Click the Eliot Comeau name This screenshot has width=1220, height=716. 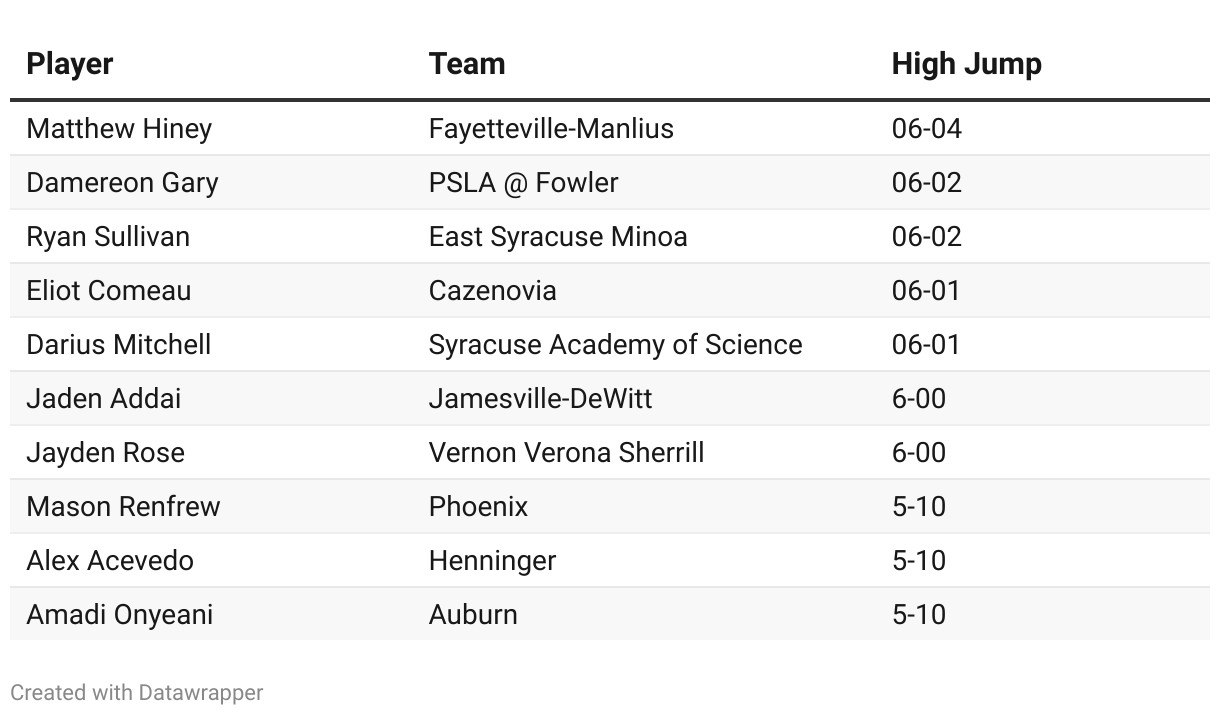coord(109,291)
